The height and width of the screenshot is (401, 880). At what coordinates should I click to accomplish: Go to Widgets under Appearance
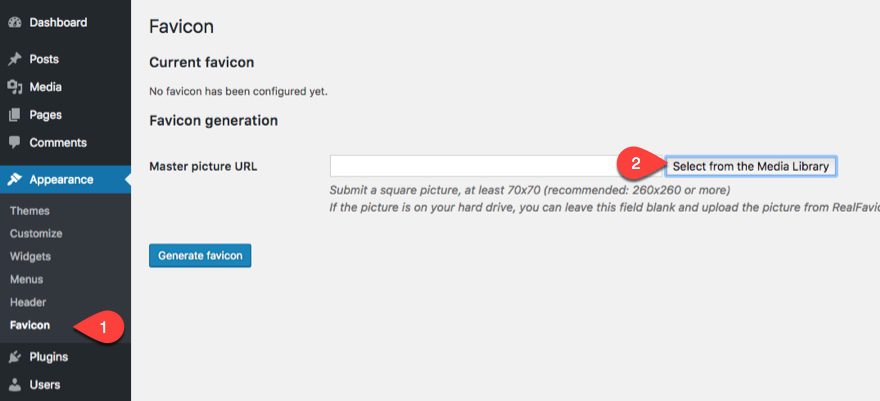[x=31, y=256]
